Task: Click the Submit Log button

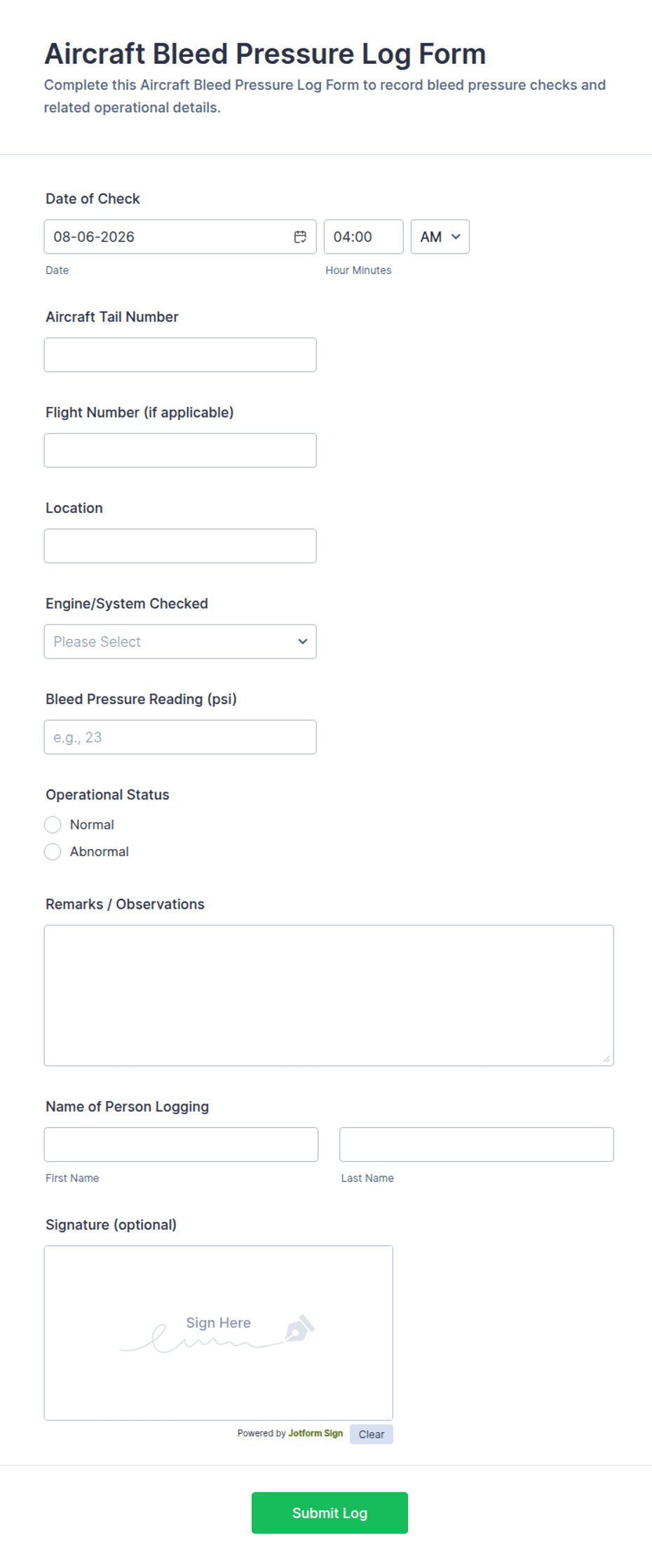Action: (x=330, y=1513)
